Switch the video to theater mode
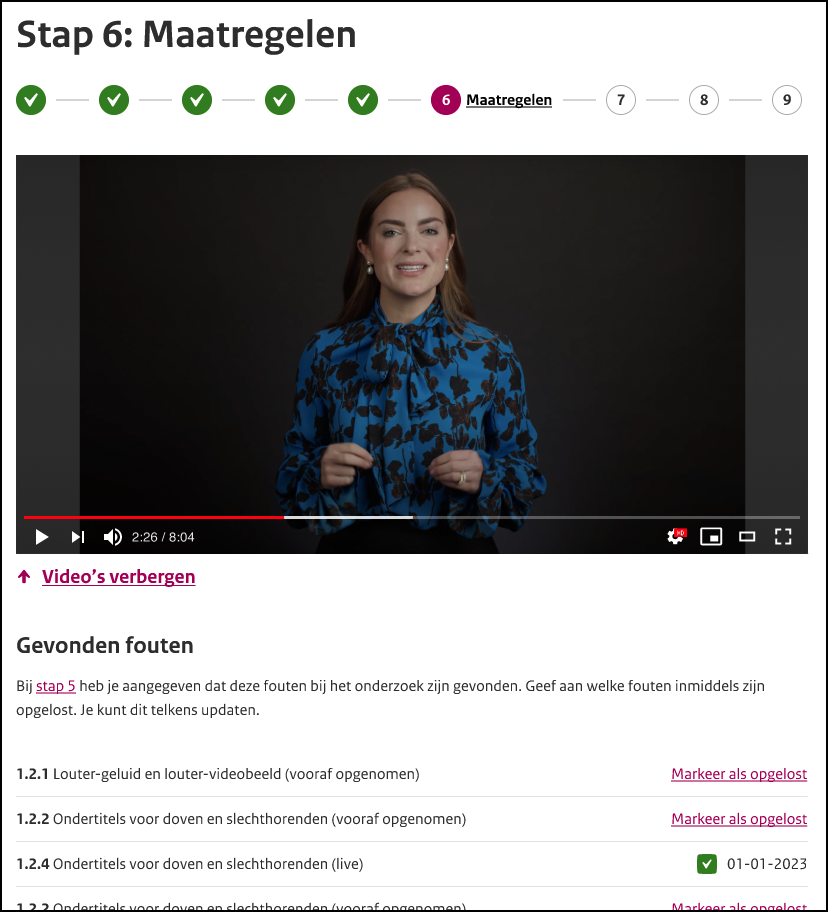Viewport: 828px width, 912px height. click(x=747, y=537)
